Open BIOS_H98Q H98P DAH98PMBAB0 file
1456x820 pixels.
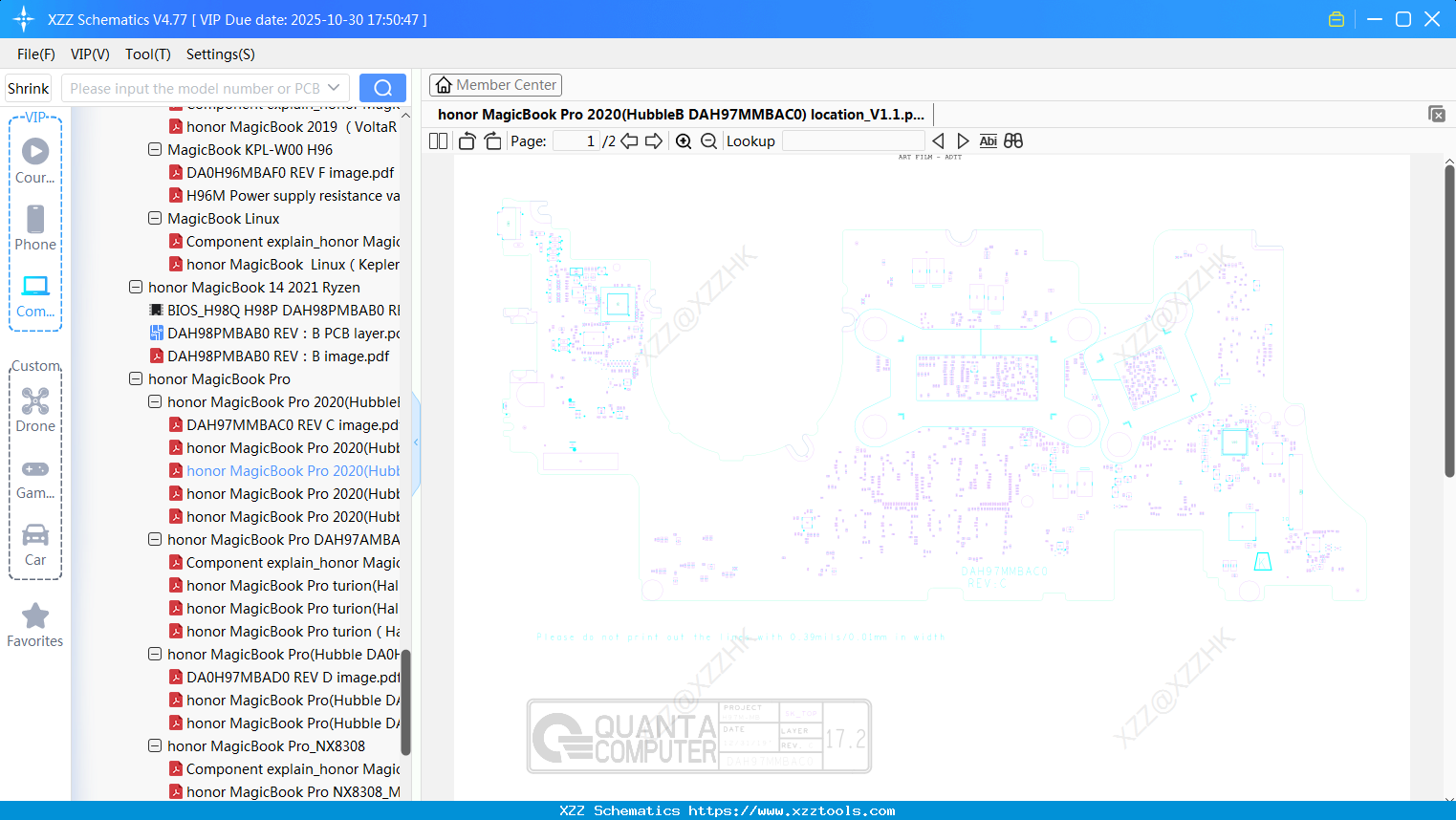tap(274, 310)
